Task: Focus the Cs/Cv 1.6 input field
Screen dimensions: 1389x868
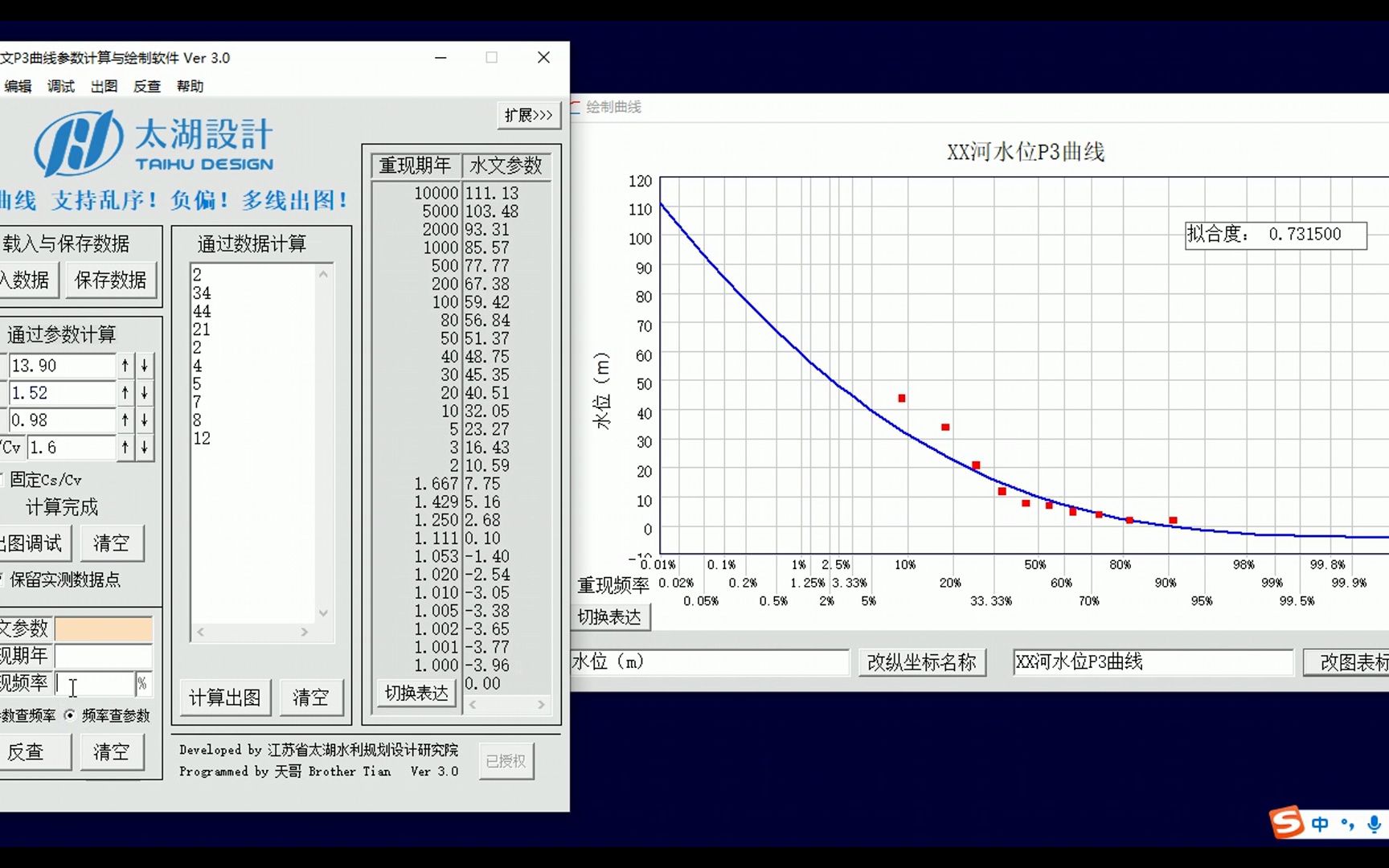Action: coord(72,448)
